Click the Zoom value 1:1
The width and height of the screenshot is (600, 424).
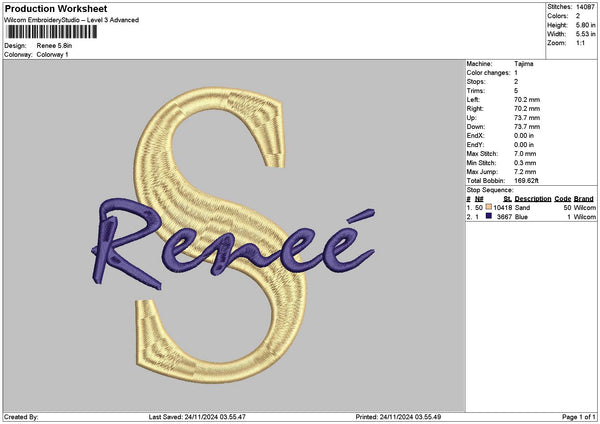pyautogui.click(x=580, y=43)
